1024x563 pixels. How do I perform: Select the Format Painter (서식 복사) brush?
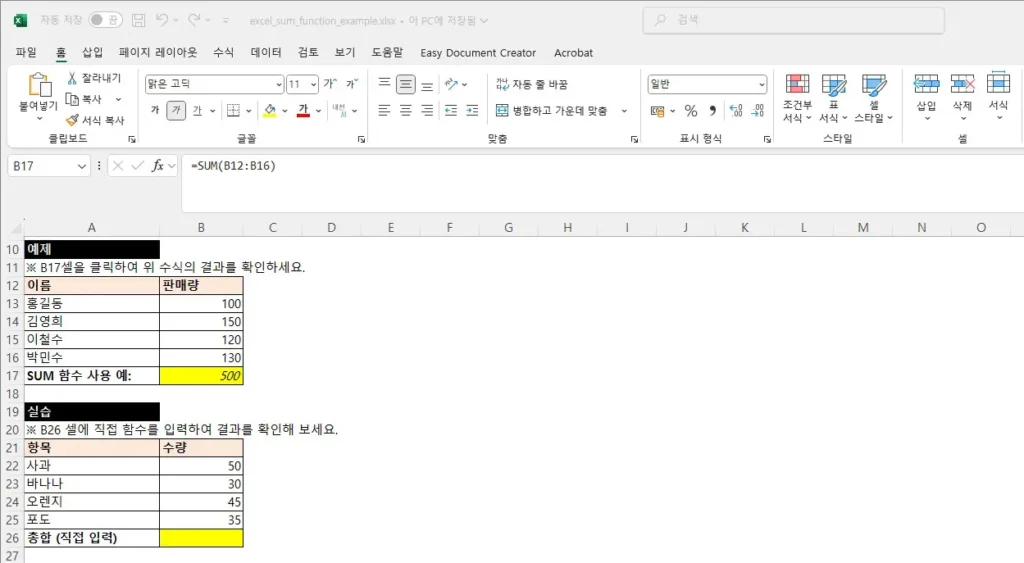pos(72,120)
